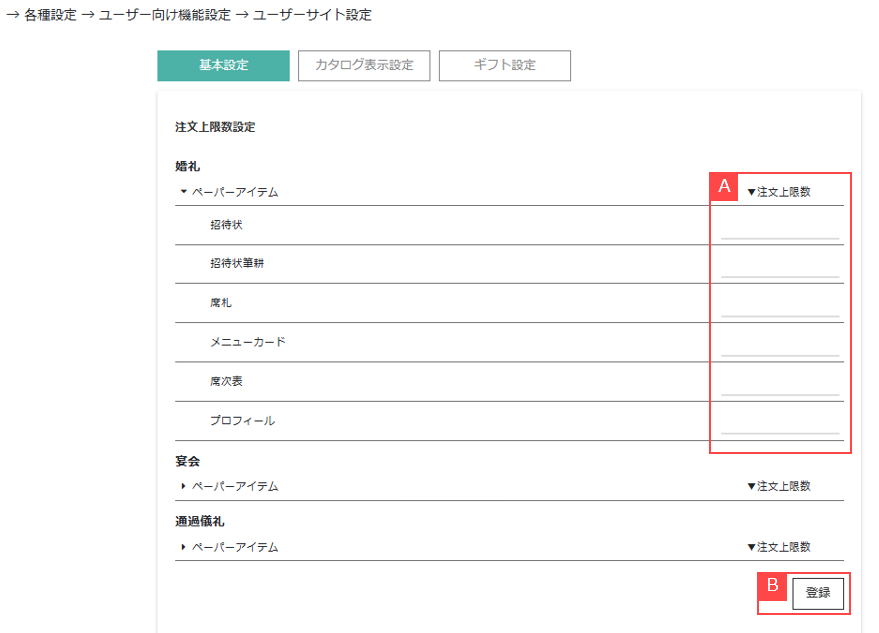879x633 pixels.
Task: Go to 各種設定 in the breadcrumb
Action: [50, 15]
